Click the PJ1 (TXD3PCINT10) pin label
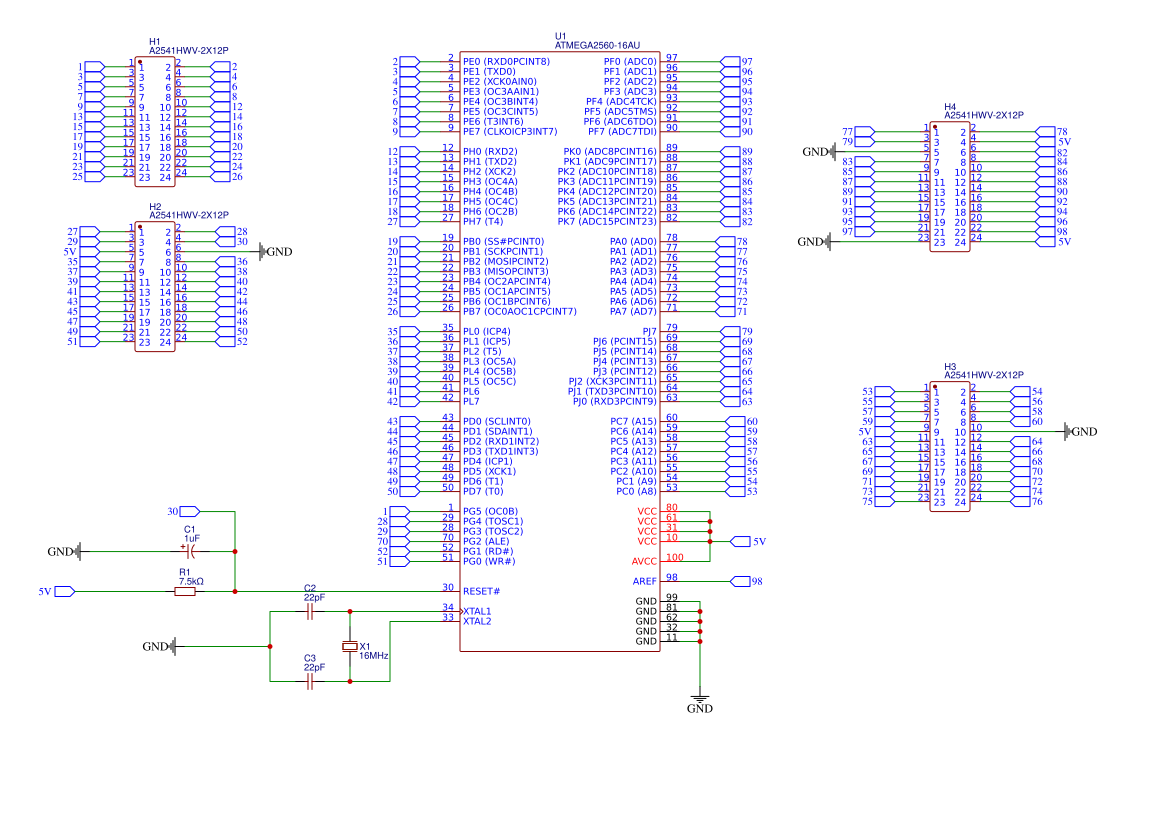This screenshot has height=827, width=1169. (x=612, y=392)
